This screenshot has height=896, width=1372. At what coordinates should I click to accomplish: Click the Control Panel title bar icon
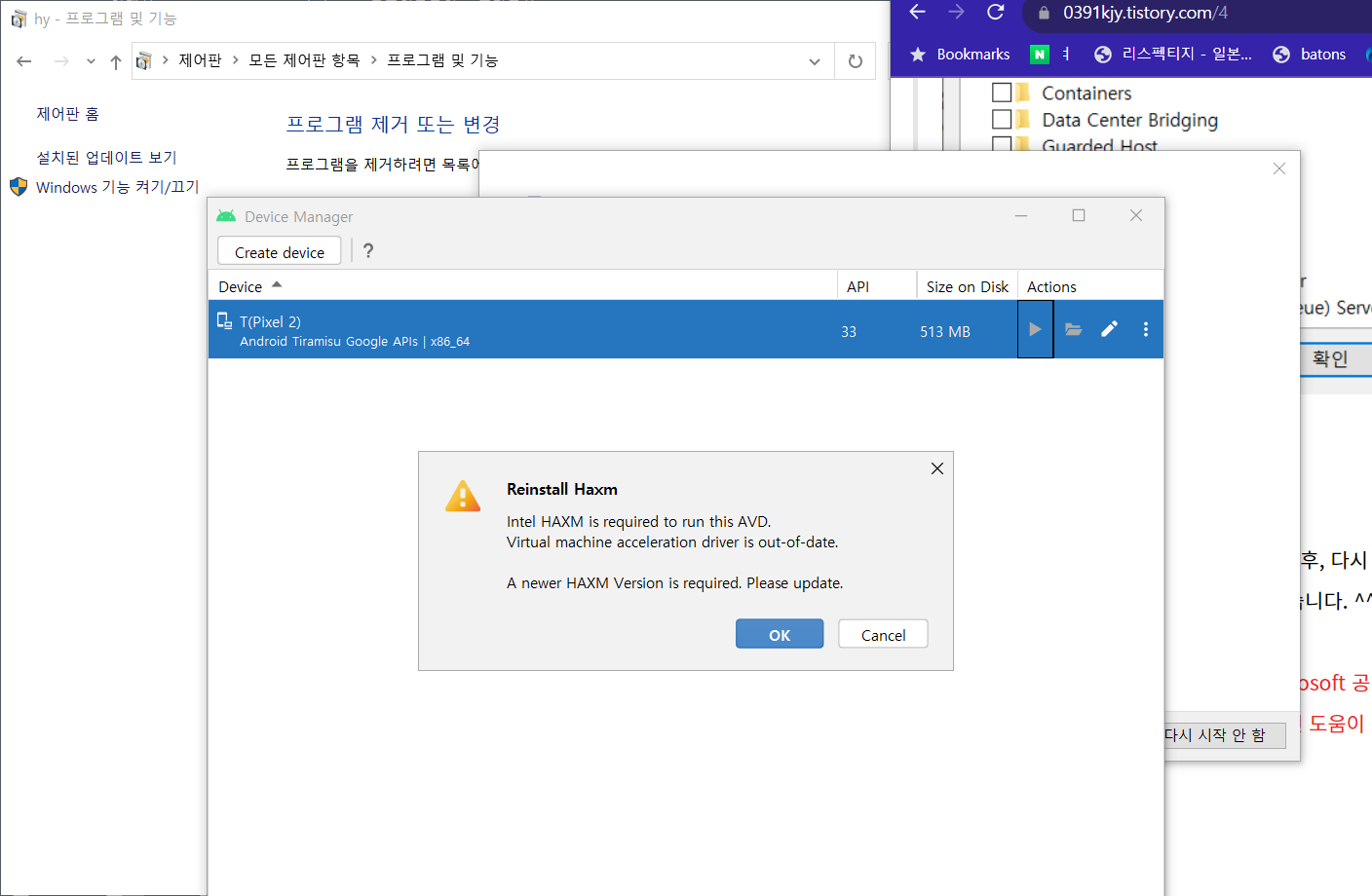(19, 19)
